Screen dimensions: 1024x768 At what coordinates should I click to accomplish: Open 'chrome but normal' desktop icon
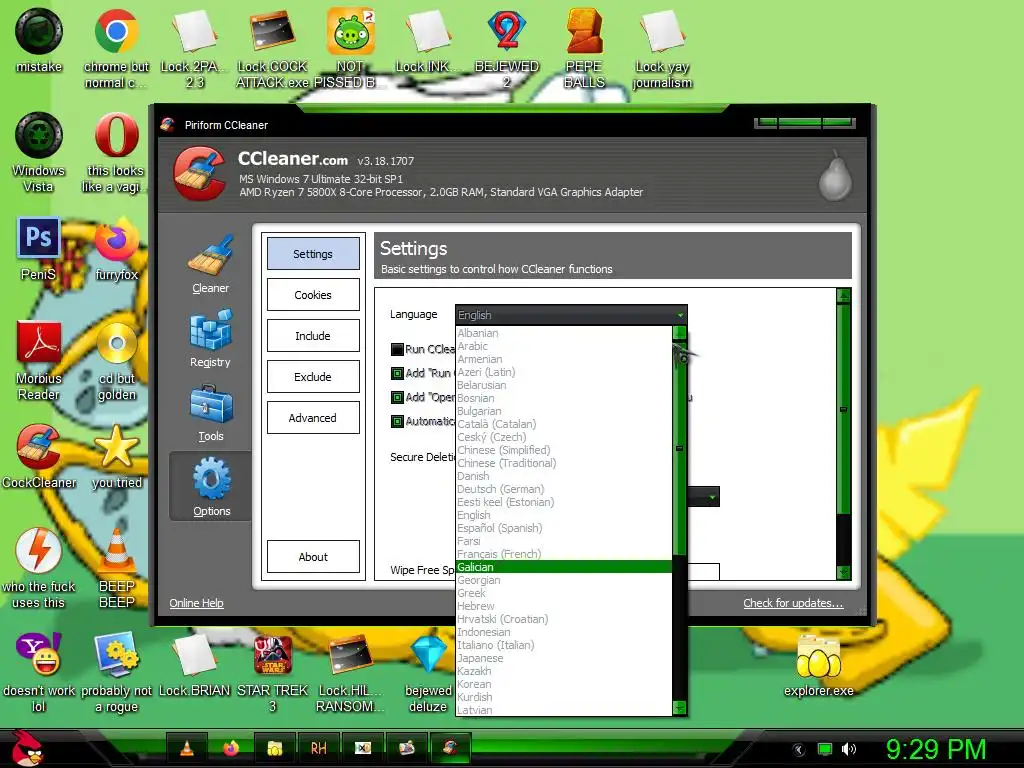(x=116, y=49)
